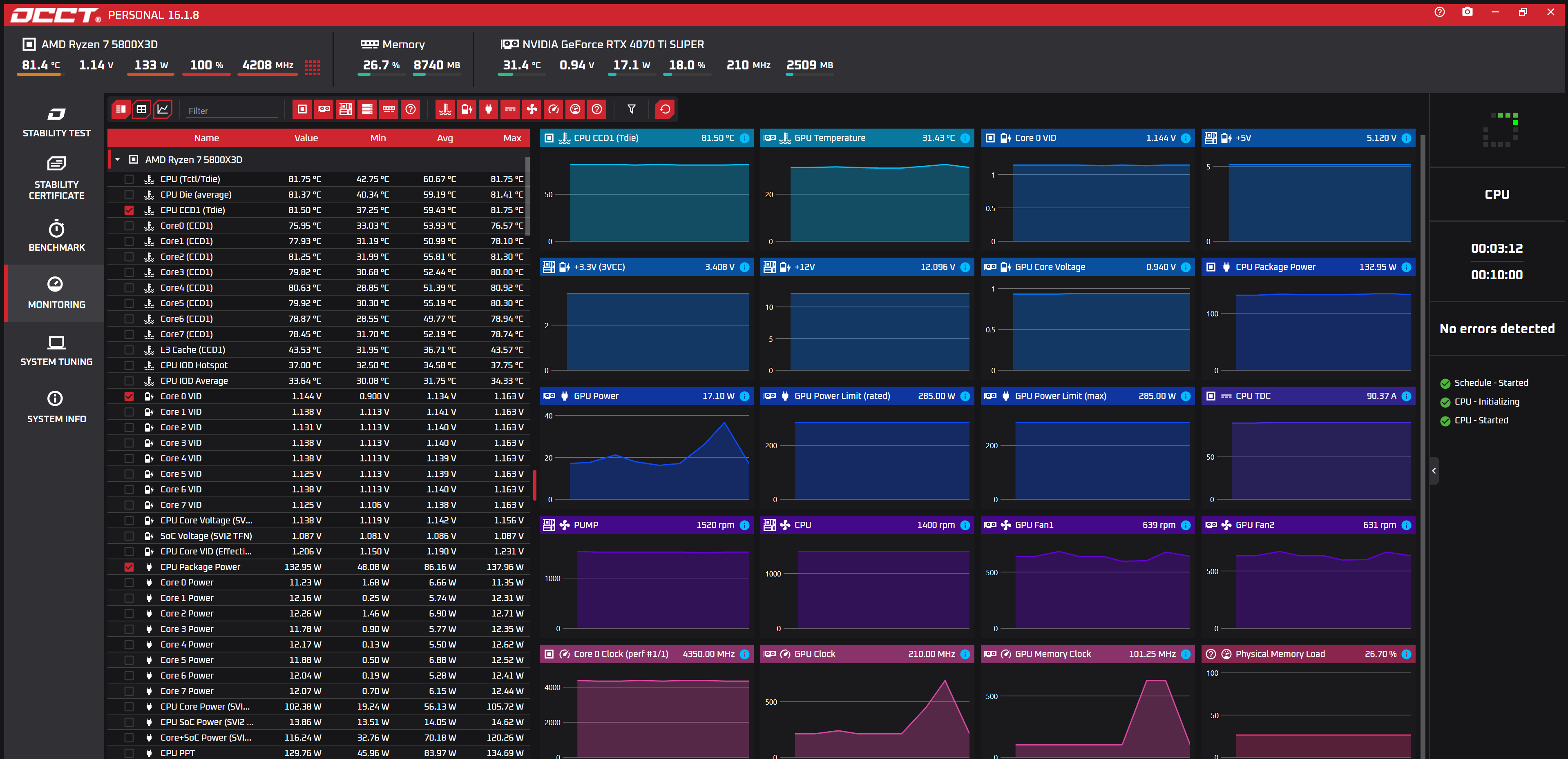
Task: Go to the Benchmark section
Action: coord(56,236)
